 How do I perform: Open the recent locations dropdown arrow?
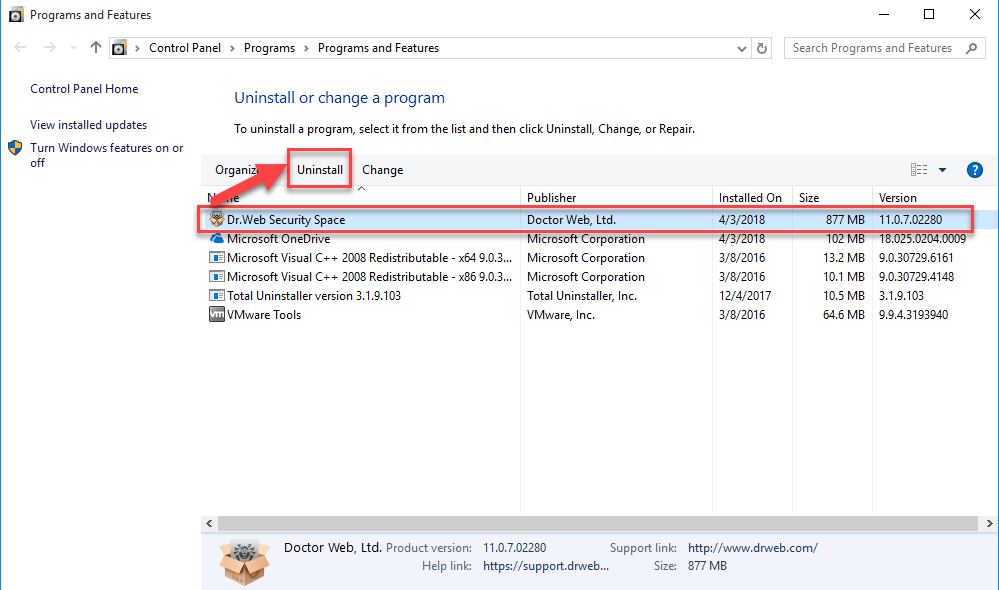coord(73,48)
